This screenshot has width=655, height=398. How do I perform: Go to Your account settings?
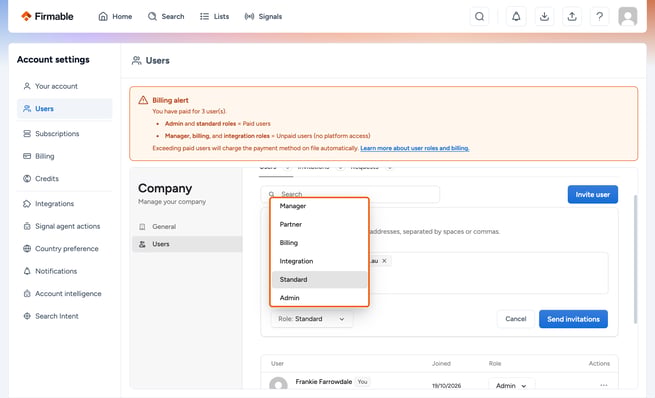[64, 86]
